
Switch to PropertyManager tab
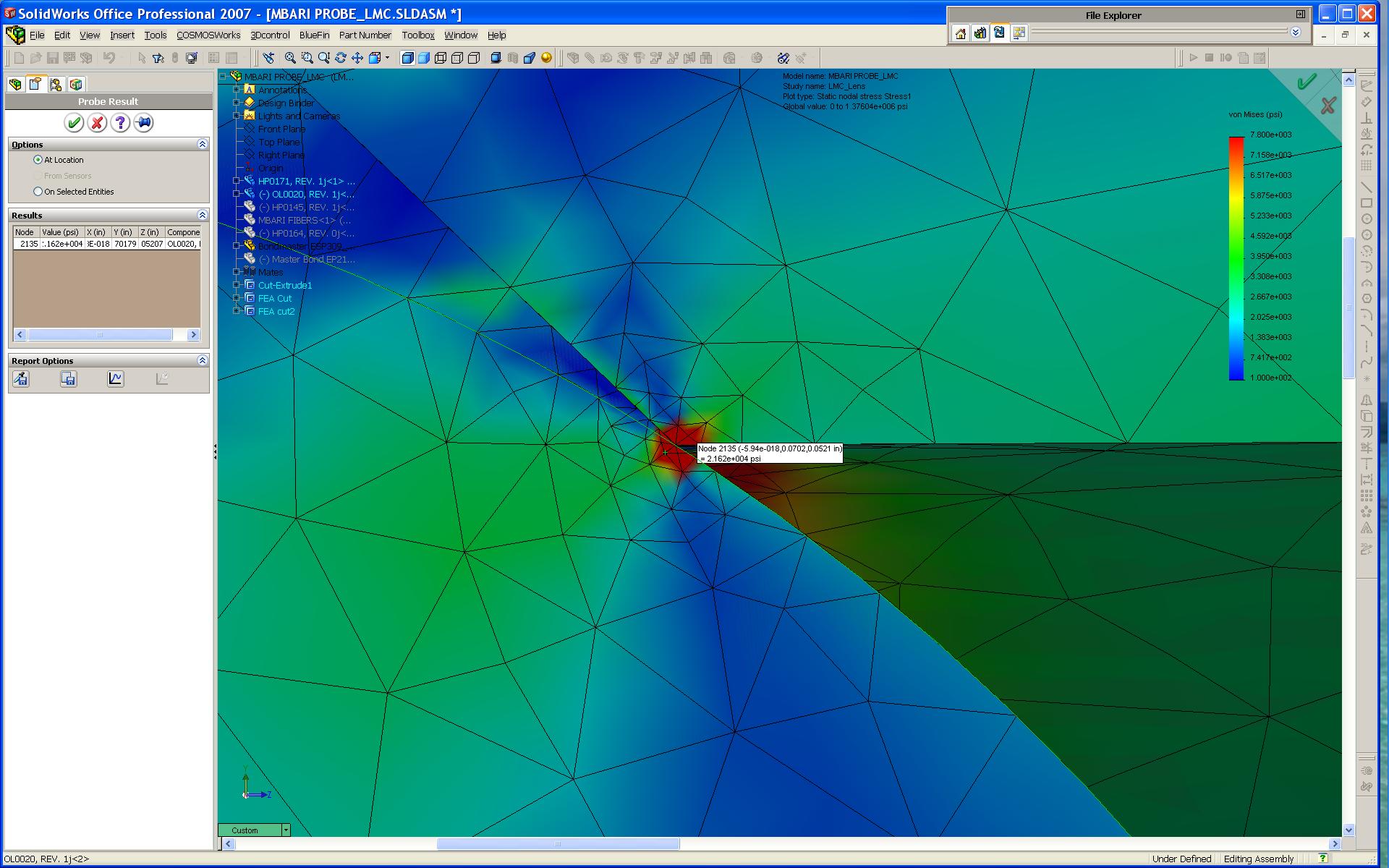coord(35,85)
